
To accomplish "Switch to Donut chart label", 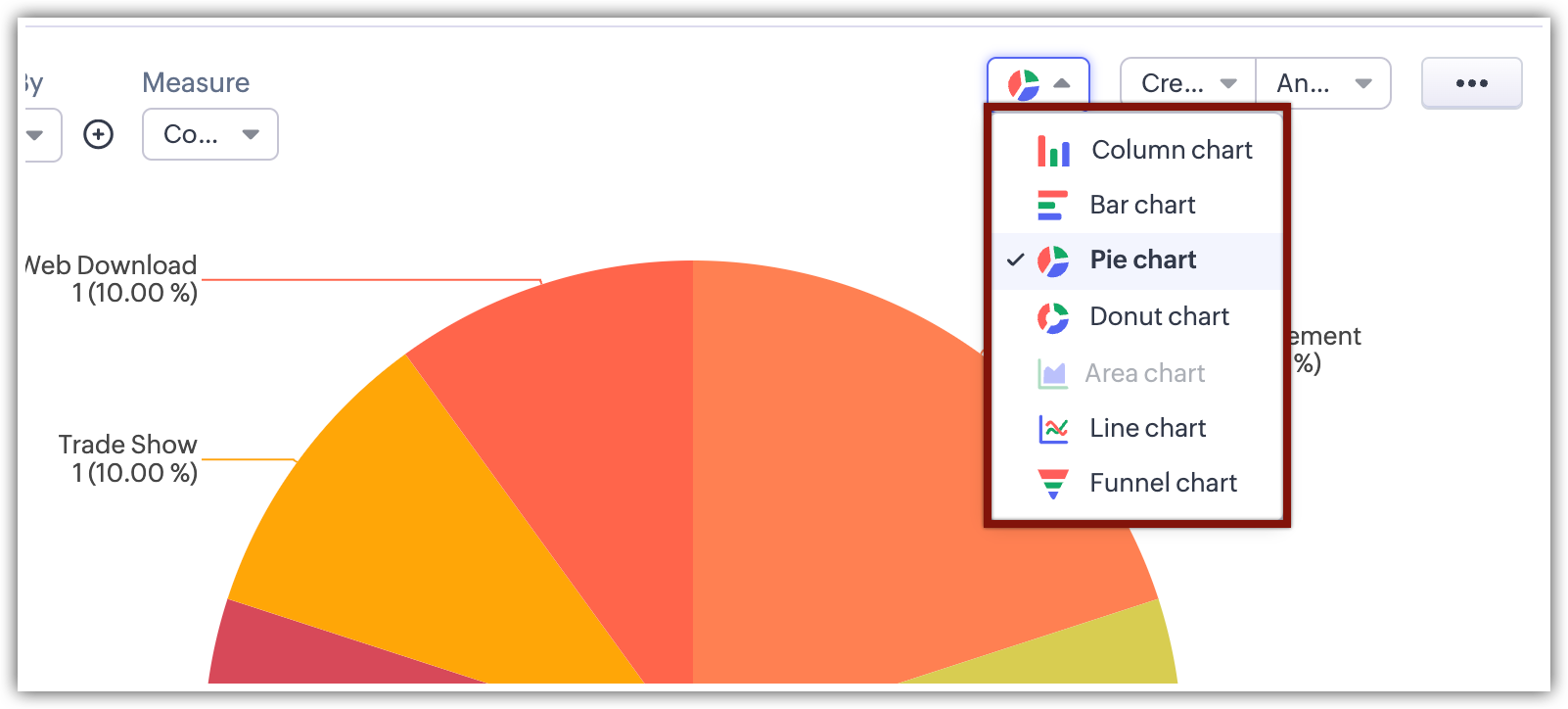I will point(1159,316).
